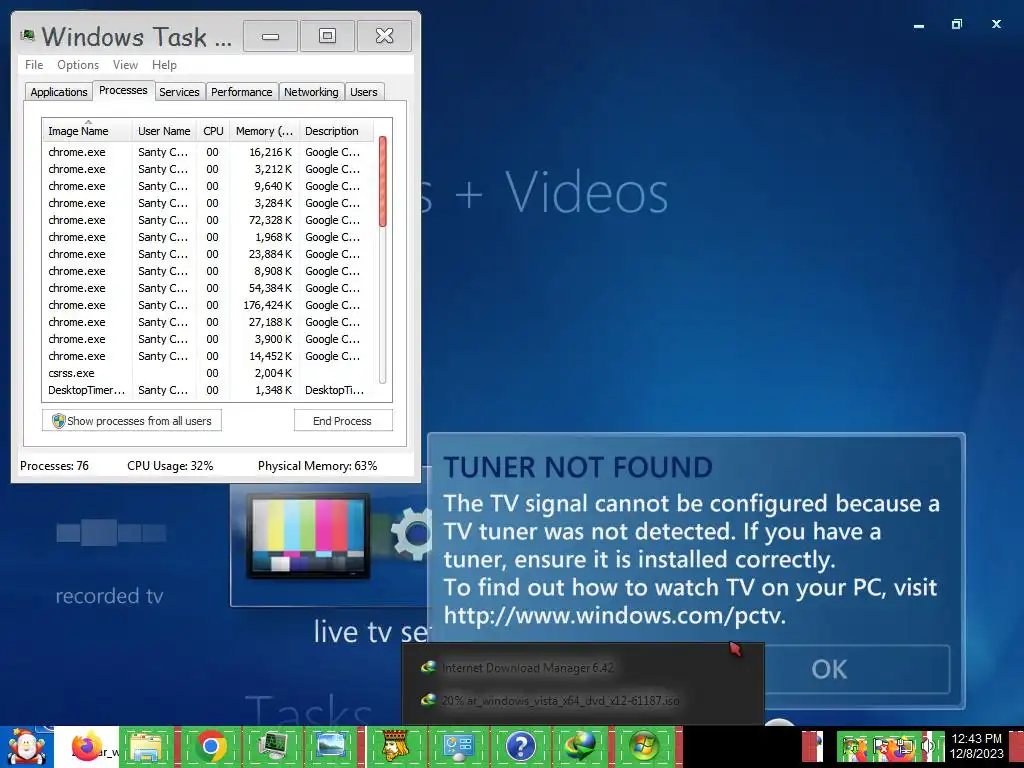The image size is (1024, 768).
Task: Click Show processes from all users
Action: point(132,421)
